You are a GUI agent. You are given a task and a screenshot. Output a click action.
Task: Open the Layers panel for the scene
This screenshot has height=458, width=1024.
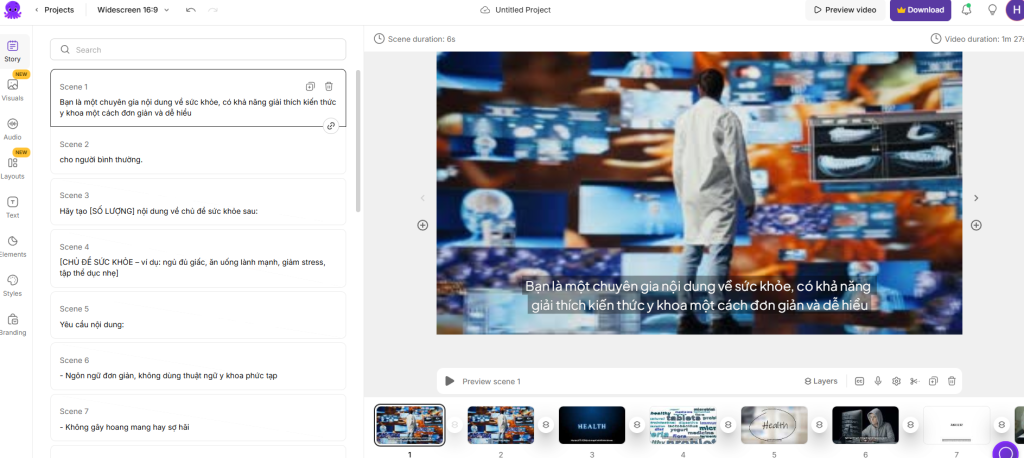click(820, 381)
